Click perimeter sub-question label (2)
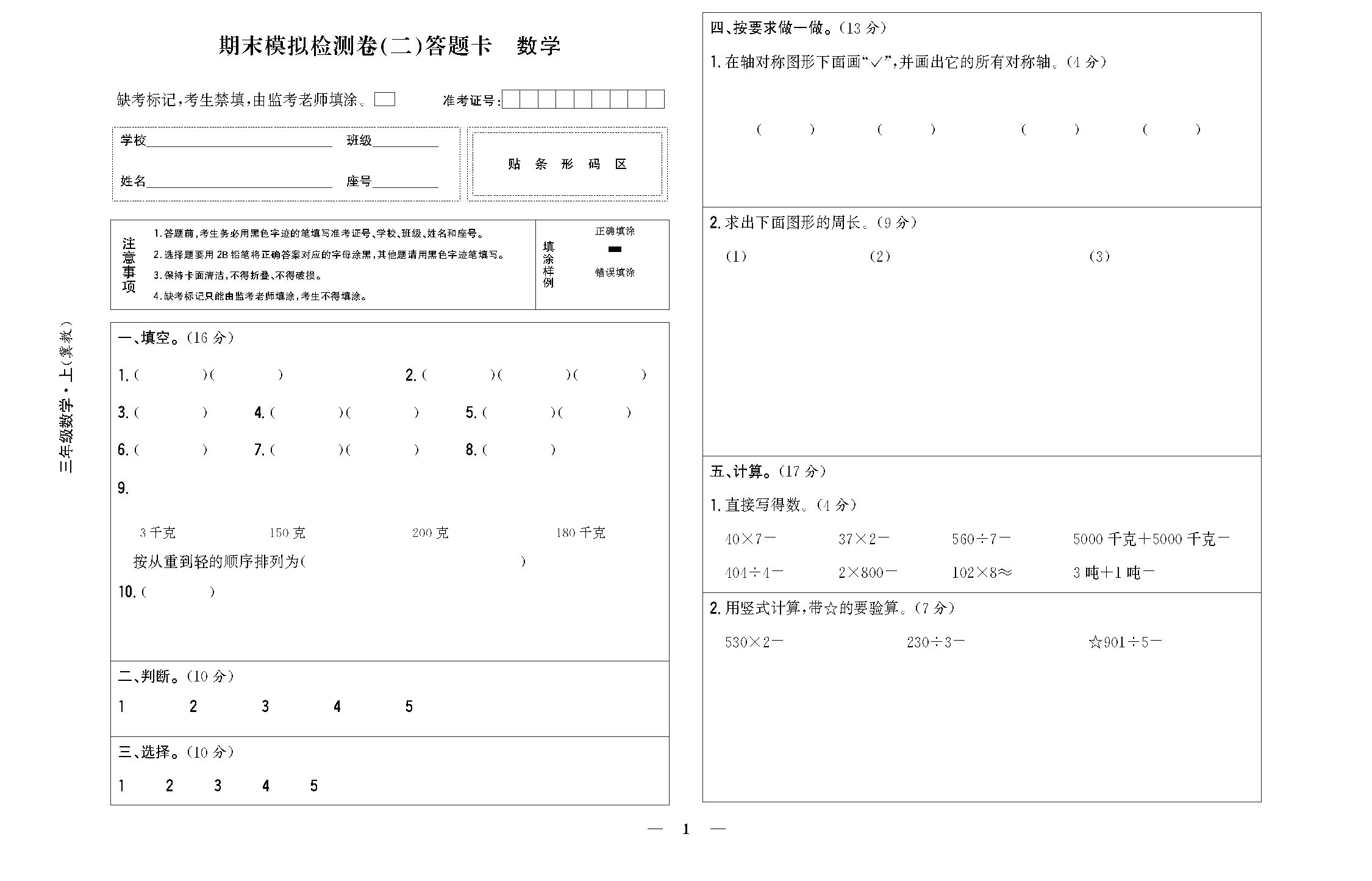 pyautogui.click(x=880, y=257)
